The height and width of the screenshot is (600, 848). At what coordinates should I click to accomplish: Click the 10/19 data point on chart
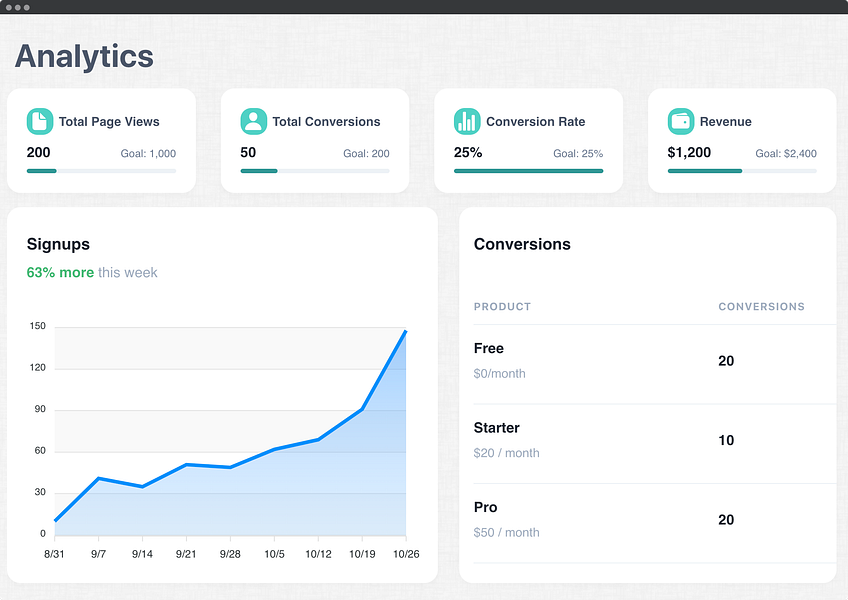pyautogui.click(x=362, y=410)
